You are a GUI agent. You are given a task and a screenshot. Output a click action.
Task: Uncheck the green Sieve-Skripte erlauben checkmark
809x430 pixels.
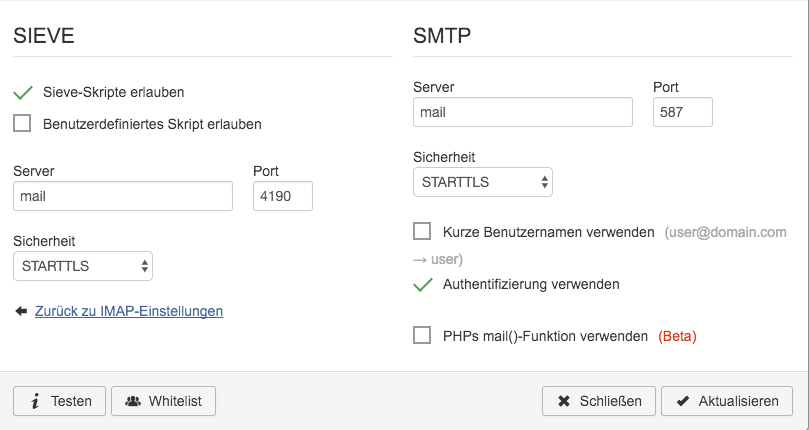coord(23,92)
